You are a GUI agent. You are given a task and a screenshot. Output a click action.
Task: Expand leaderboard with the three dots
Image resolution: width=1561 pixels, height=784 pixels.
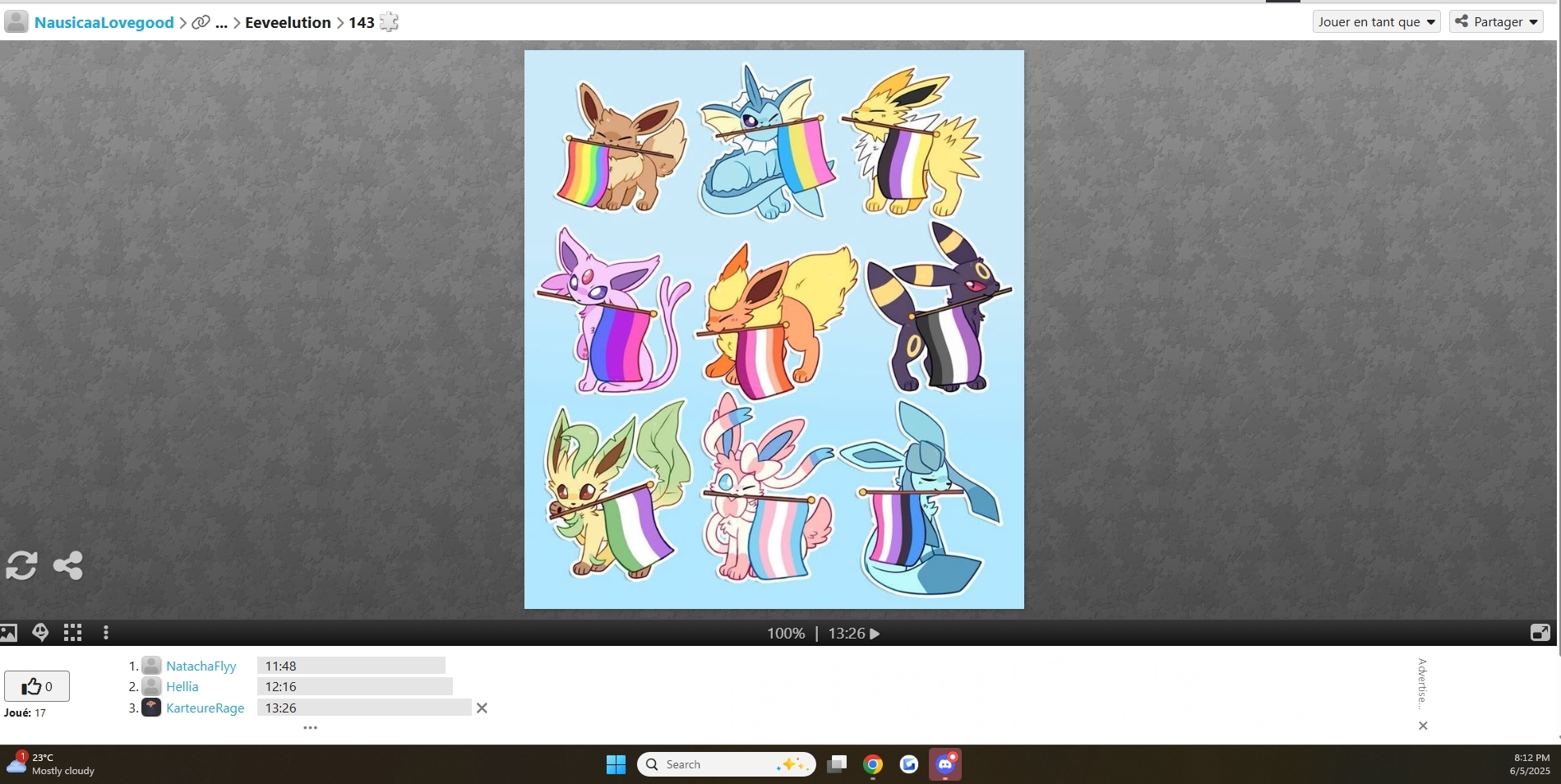[310, 727]
